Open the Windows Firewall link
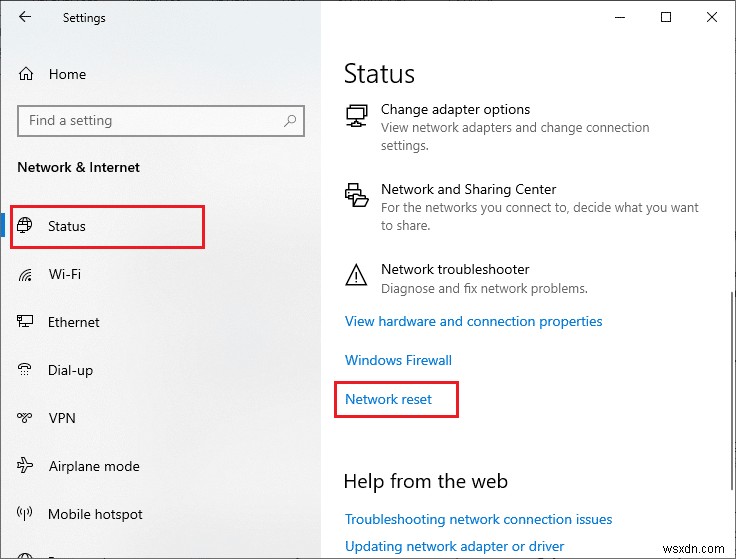This screenshot has width=736, height=559. (x=398, y=360)
